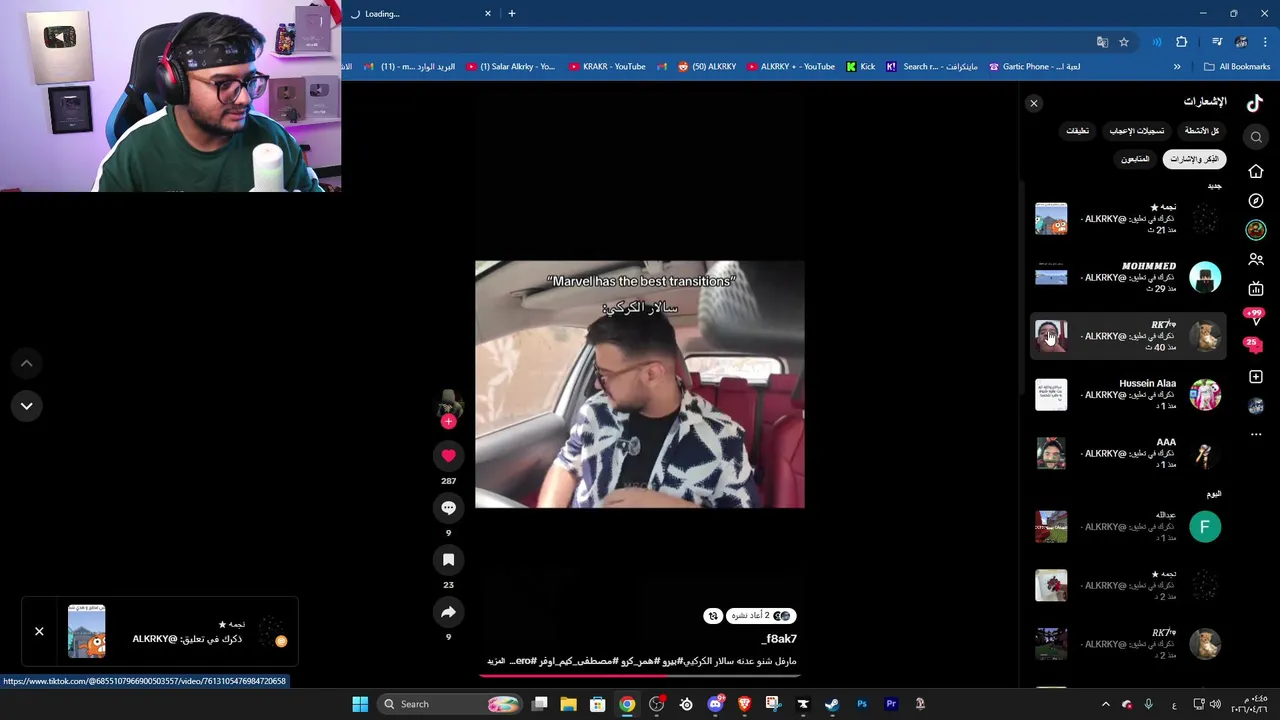Select the Comments notification tab
Image resolution: width=1280 pixels, height=720 pixels.
pos(1077,131)
